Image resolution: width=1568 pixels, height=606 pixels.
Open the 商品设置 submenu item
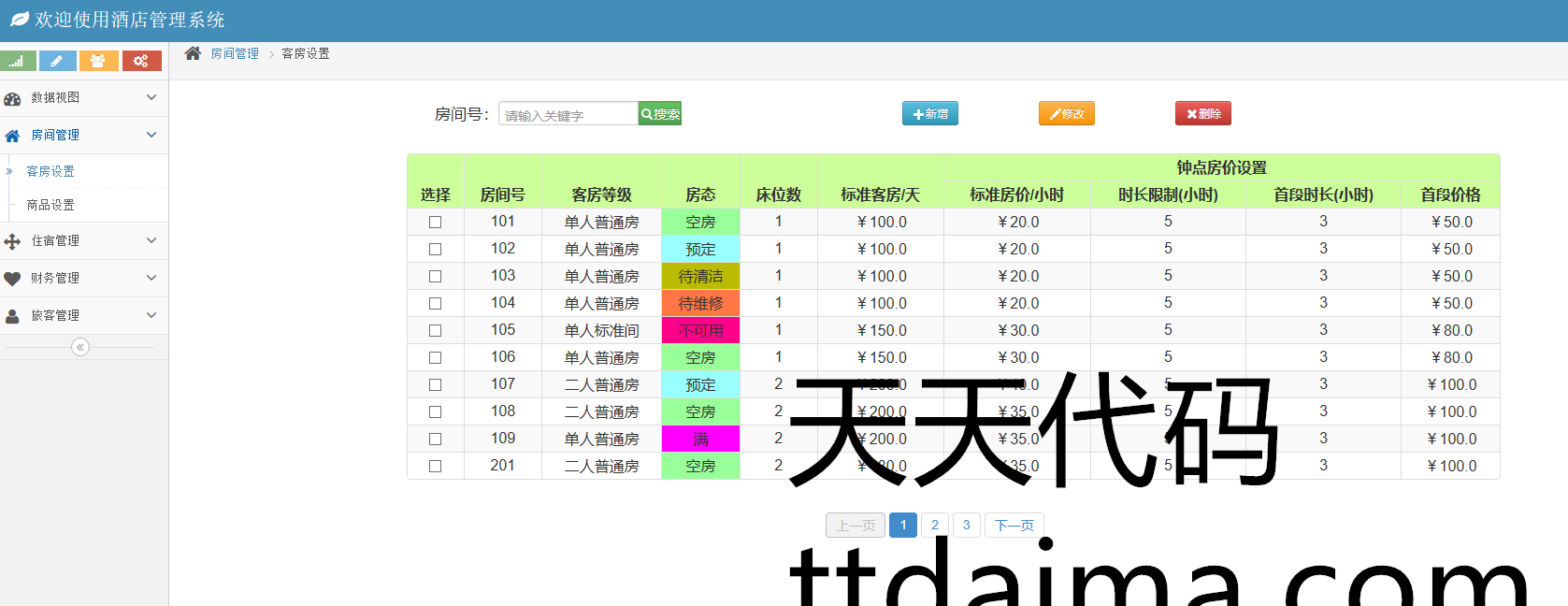click(50, 205)
